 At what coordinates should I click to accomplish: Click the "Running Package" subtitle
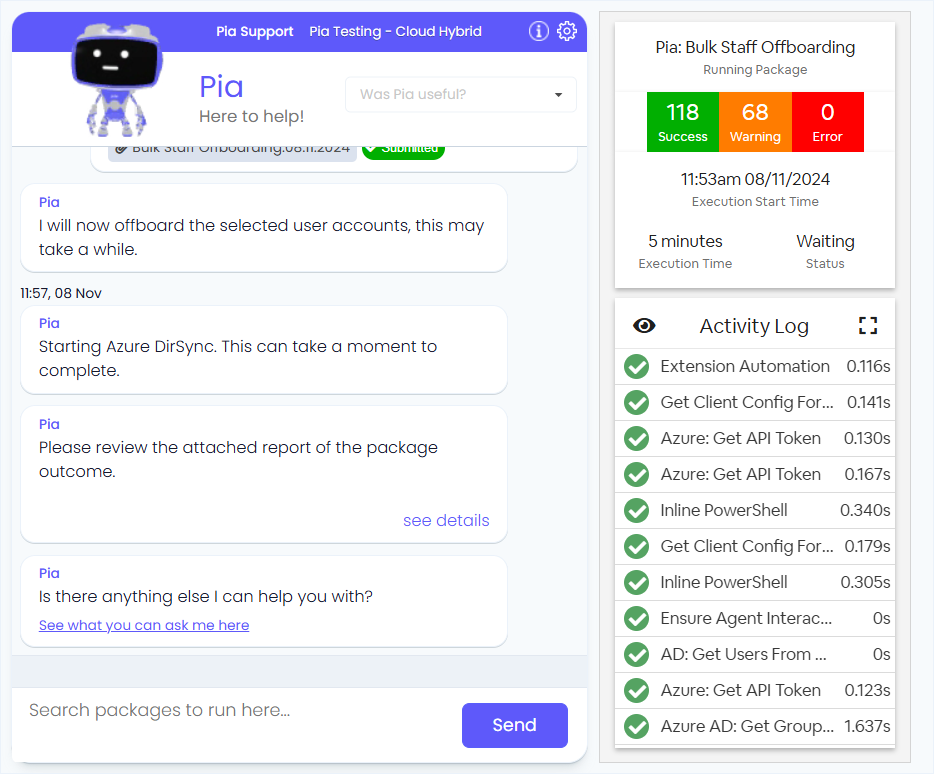[x=755, y=70]
